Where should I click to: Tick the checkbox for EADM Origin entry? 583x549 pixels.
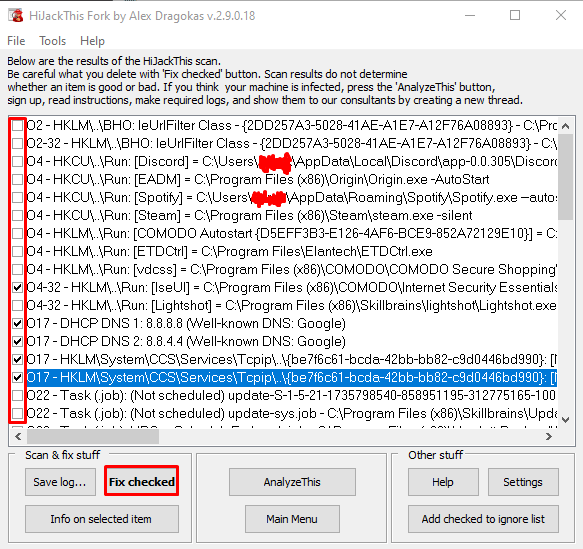(17, 180)
